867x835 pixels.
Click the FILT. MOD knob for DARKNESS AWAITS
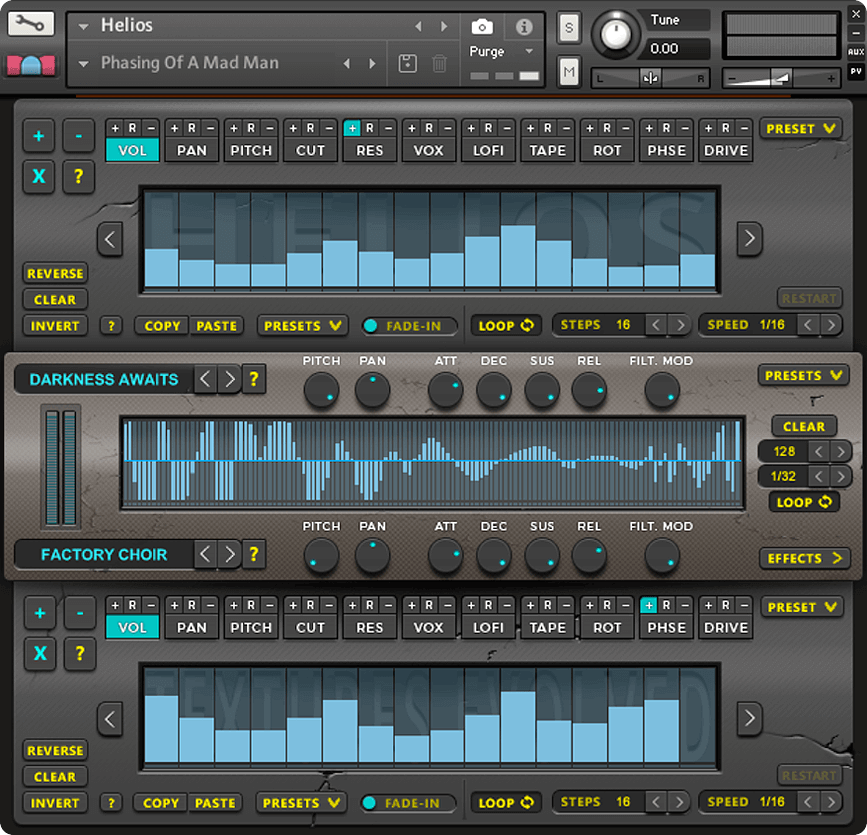pos(660,391)
